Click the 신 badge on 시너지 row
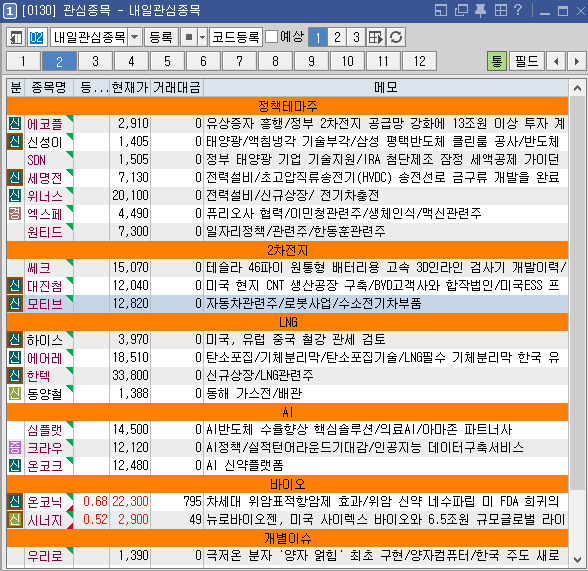This screenshot has width=588, height=571. [x=15, y=520]
